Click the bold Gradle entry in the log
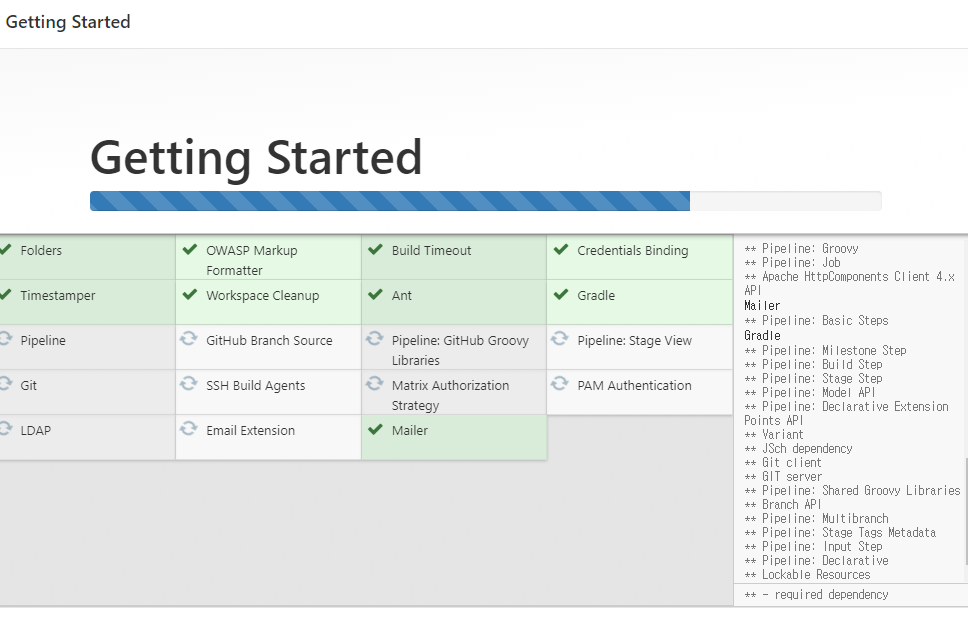 pyautogui.click(x=762, y=336)
